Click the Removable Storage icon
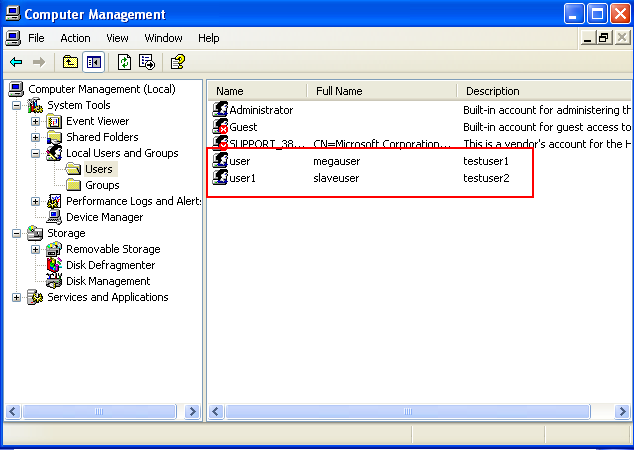This screenshot has height=450, width=634. pos(54,249)
